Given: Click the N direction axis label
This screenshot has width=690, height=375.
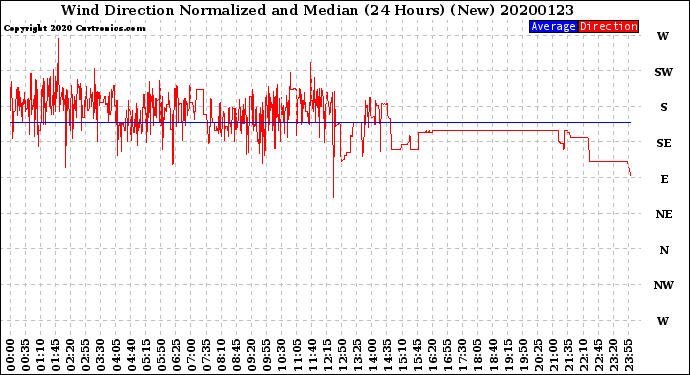Looking at the screenshot, I should pyautogui.click(x=664, y=250).
